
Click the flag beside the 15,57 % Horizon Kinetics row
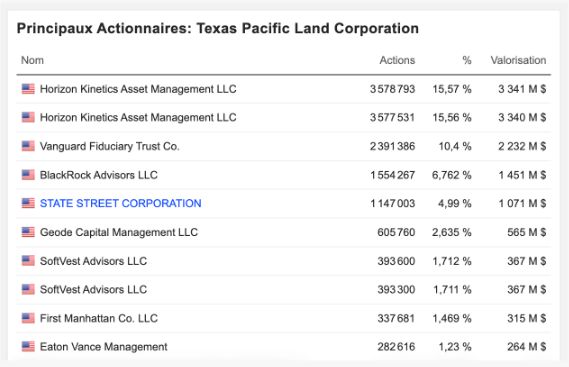(x=28, y=89)
